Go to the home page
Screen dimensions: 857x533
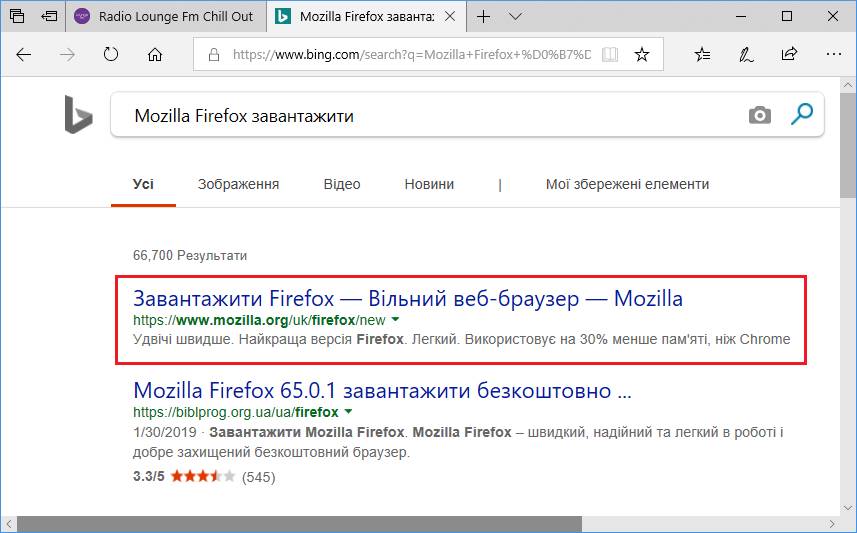pos(155,54)
